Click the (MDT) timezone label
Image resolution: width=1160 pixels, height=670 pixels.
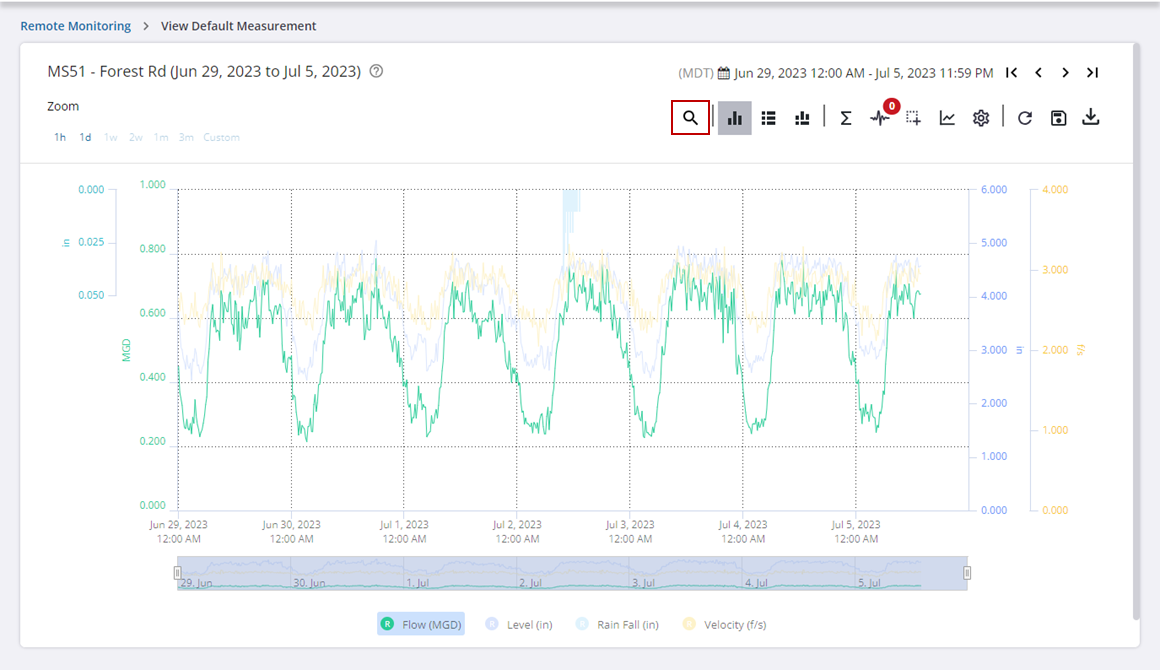[696, 73]
